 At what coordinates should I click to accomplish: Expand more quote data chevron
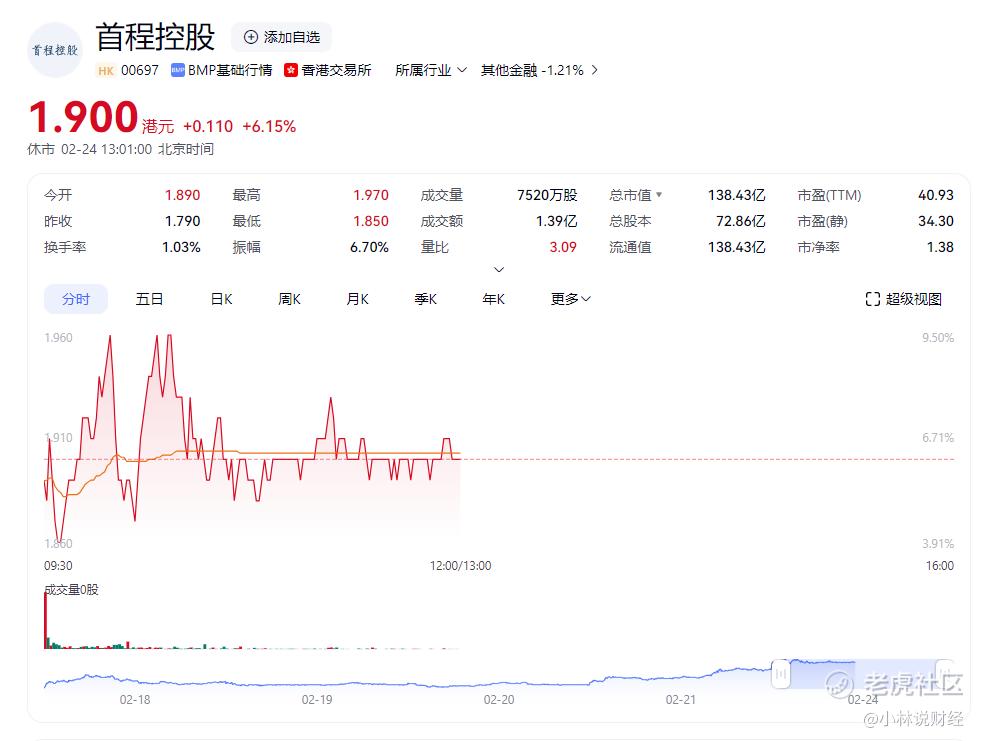tap(499, 269)
